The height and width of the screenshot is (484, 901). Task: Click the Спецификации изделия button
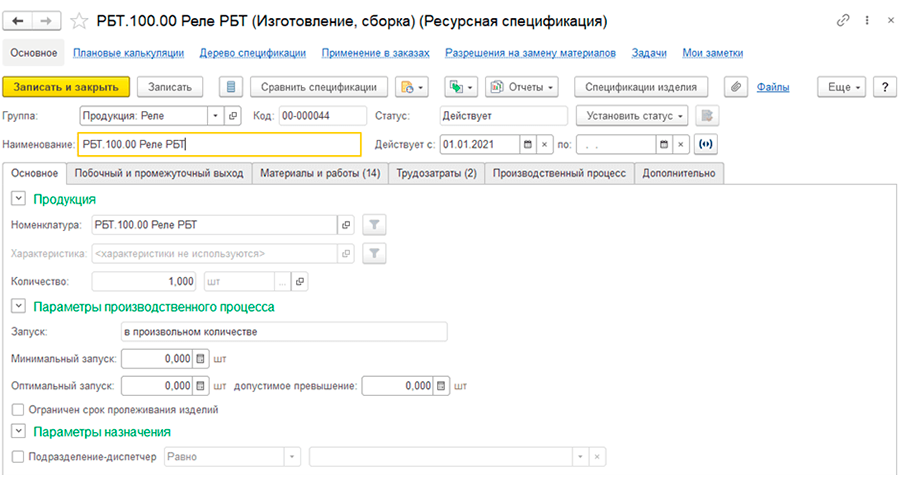point(641,87)
